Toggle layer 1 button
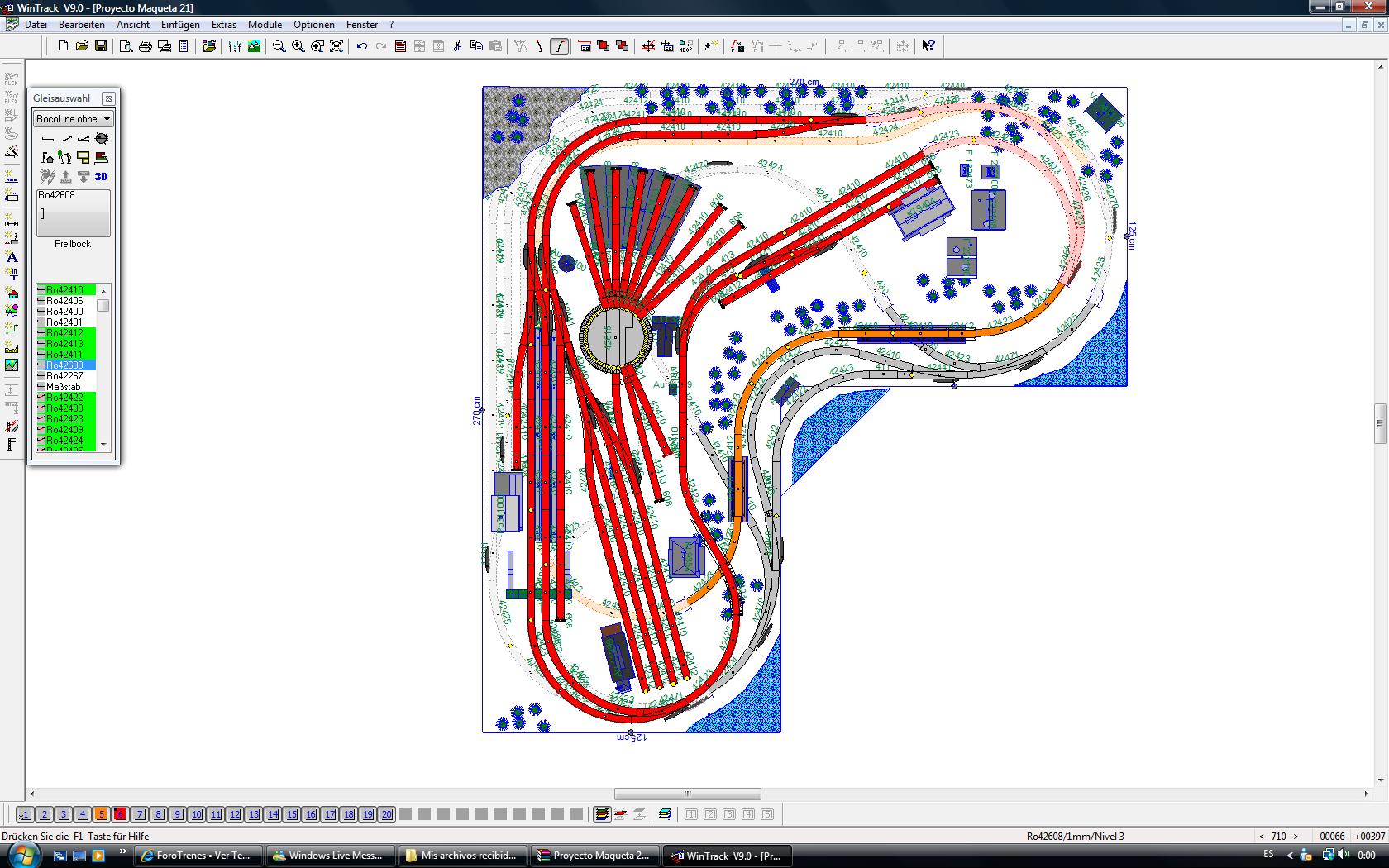The width and height of the screenshot is (1389, 868). (25, 814)
